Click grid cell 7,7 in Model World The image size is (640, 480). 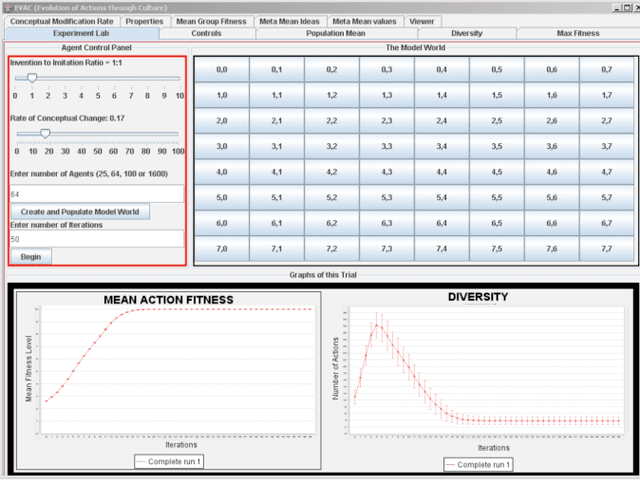click(606, 248)
